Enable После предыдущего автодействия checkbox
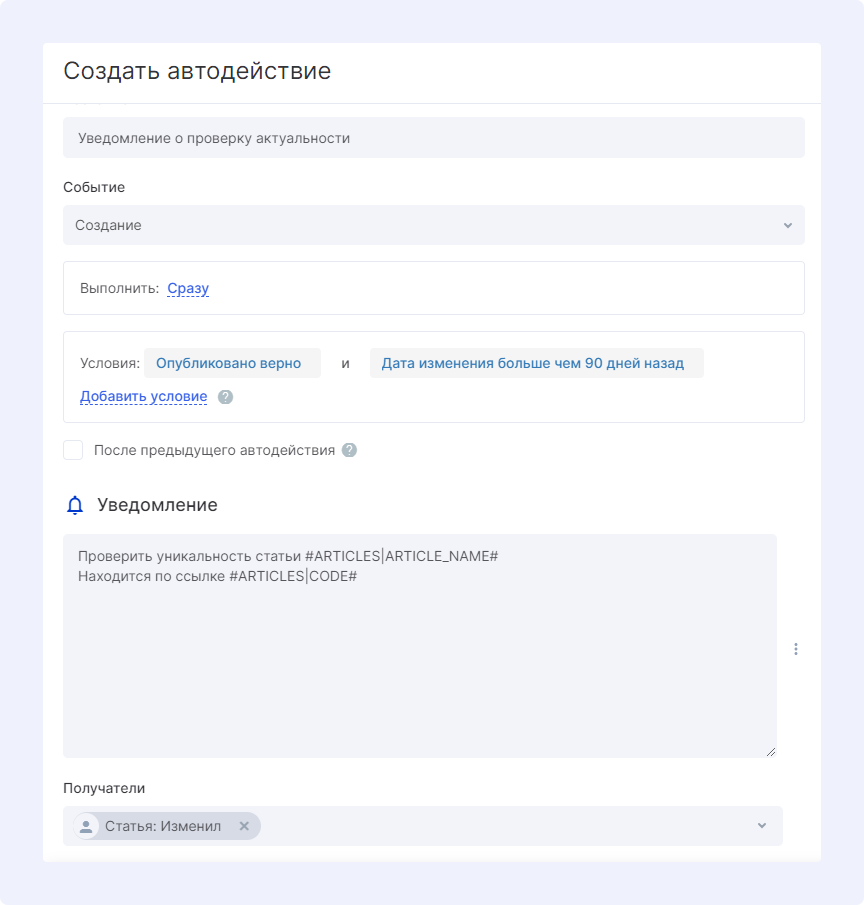864x905 pixels. coord(73,450)
